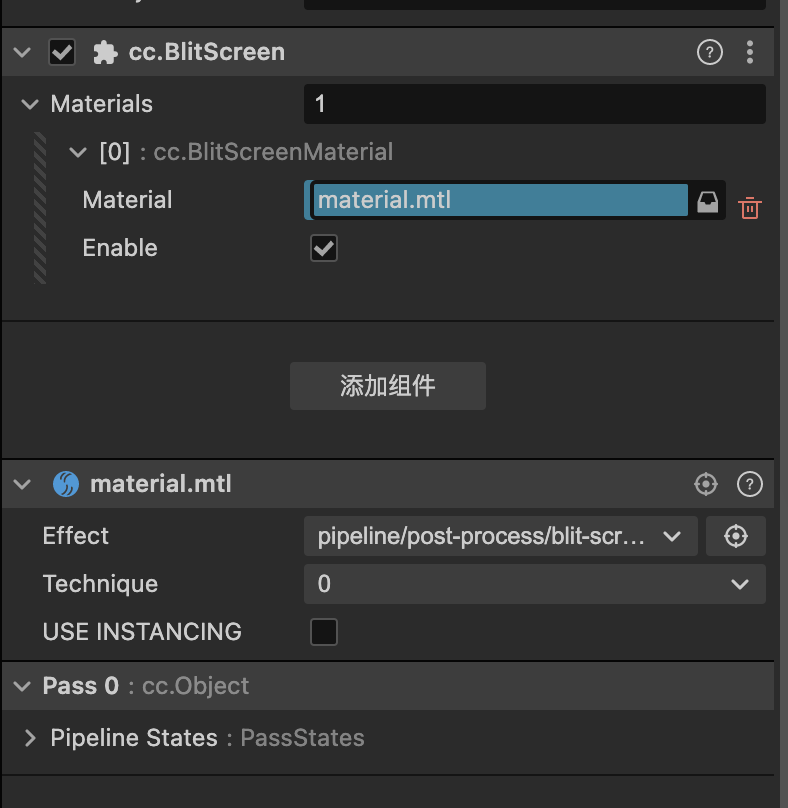Uncheck the Enable checkbox
Screen dimensions: 788x808
(x=323, y=248)
